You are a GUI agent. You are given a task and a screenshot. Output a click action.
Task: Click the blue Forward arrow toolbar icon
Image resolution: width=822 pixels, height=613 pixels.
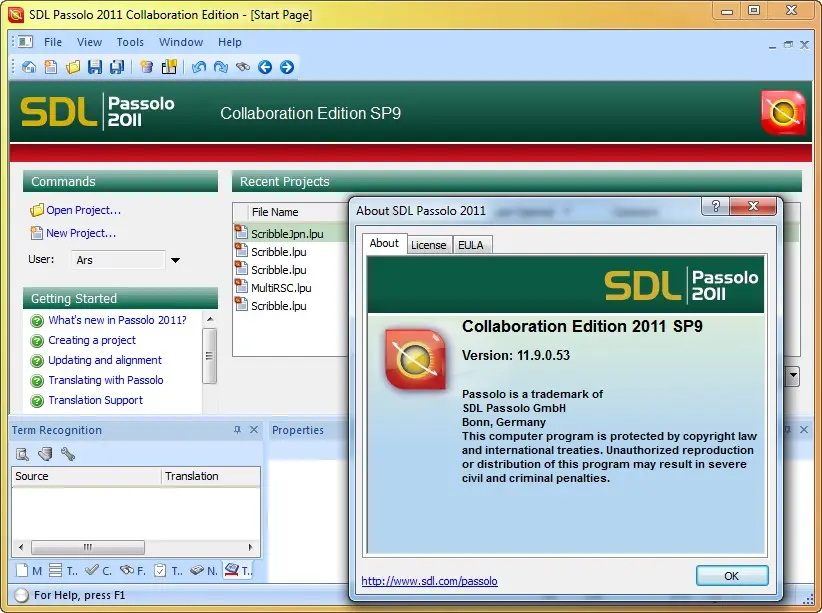287,67
